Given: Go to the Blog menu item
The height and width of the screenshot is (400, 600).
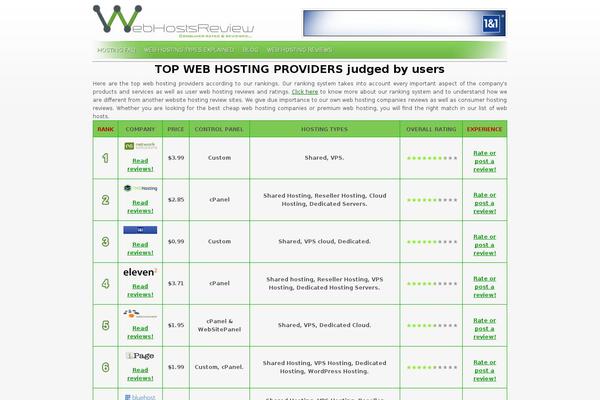Looking at the screenshot, I should point(250,50).
